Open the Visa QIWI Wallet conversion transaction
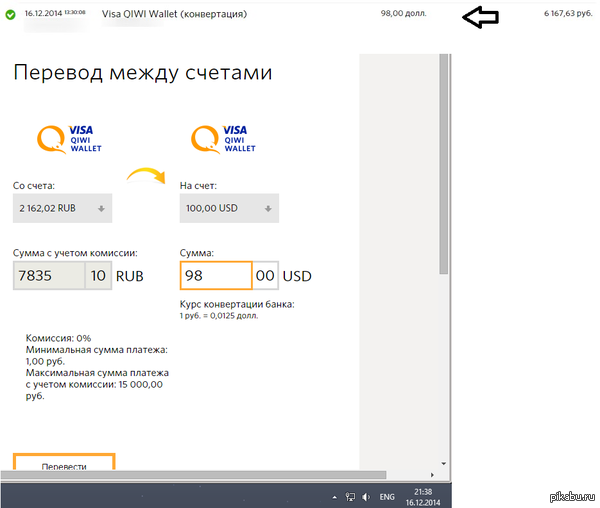This screenshot has height=508, width=600. point(174,15)
